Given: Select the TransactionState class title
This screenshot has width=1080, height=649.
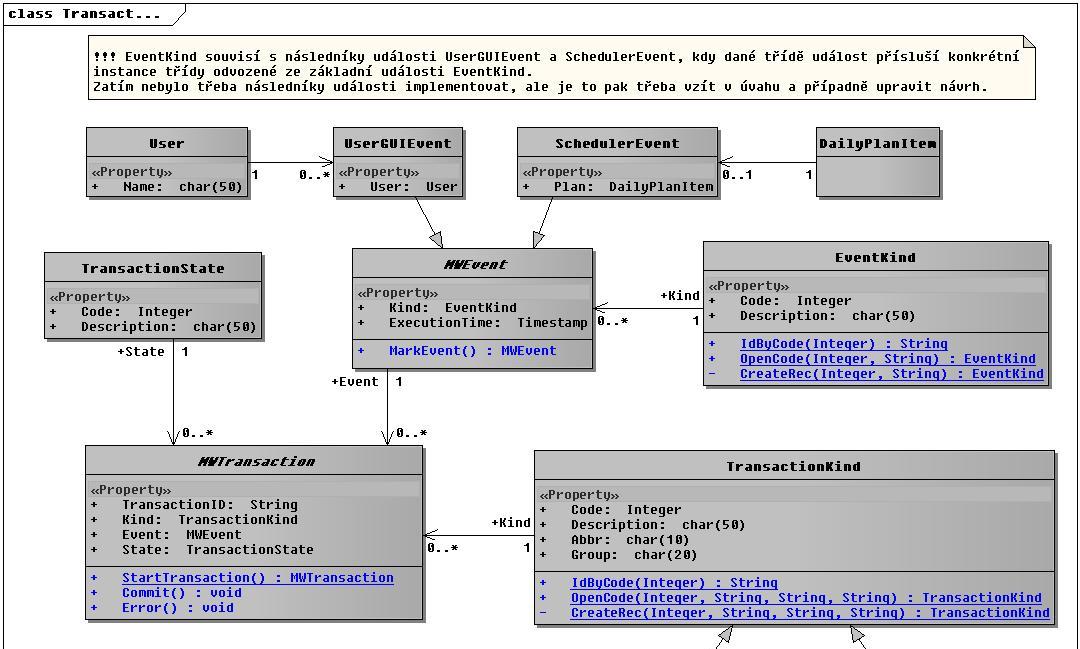Looking at the screenshot, I should click(x=153, y=268).
